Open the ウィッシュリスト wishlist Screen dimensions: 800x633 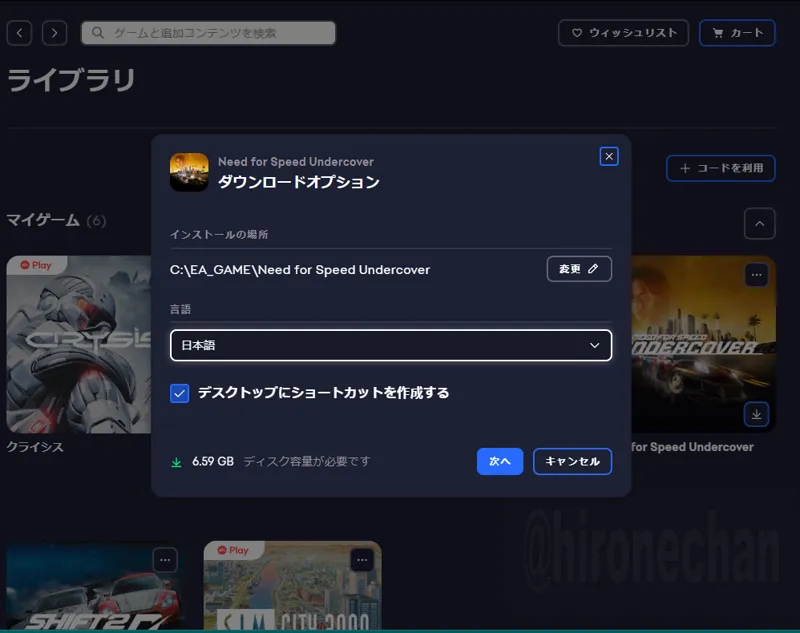pos(623,33)
